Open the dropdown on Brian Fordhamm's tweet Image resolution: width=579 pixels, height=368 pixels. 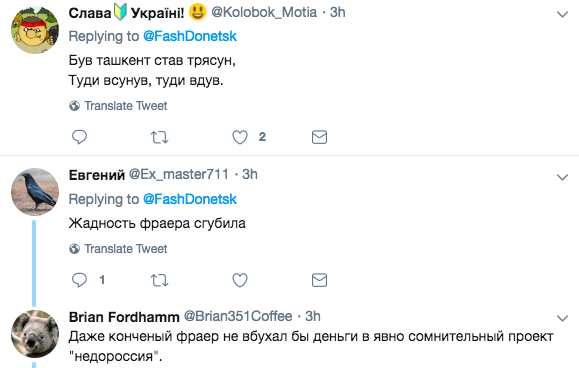pos(562,318)
